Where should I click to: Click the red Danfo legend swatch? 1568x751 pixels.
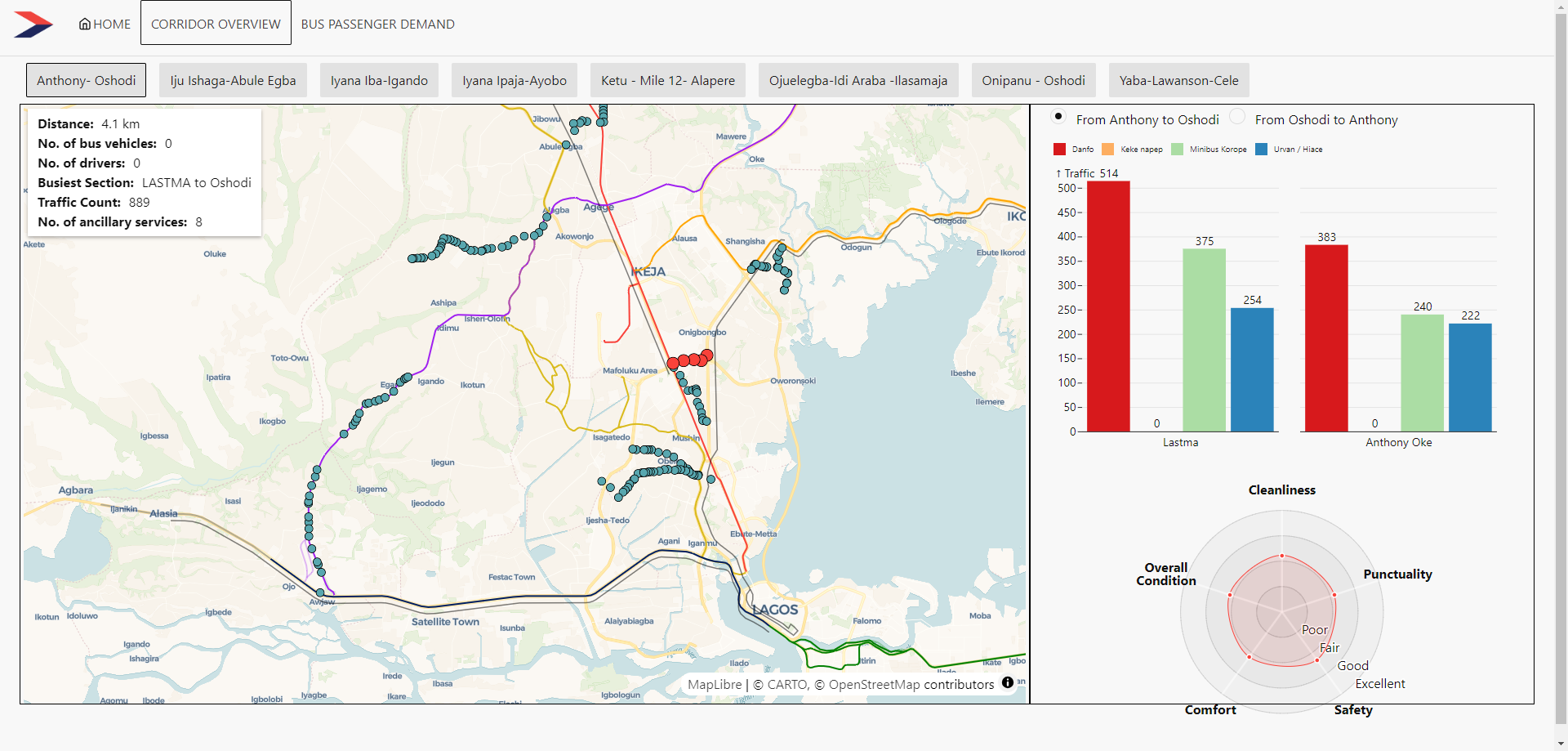1059,149
